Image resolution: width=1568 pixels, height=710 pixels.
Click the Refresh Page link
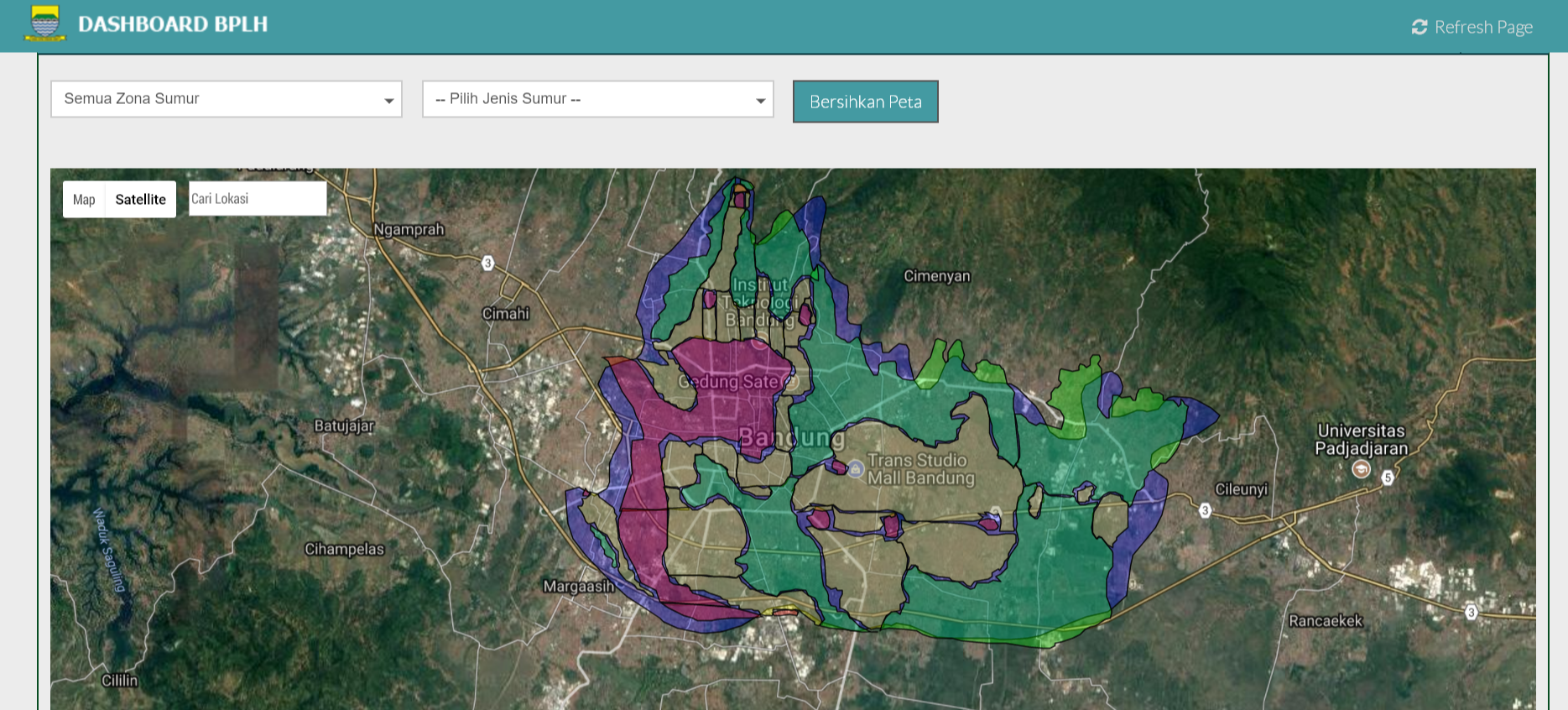pos(1482,28)
